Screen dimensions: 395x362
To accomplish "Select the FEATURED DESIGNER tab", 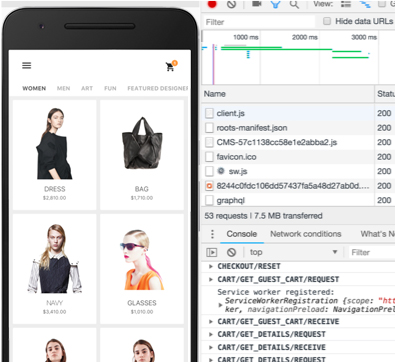I will (158, 88).
